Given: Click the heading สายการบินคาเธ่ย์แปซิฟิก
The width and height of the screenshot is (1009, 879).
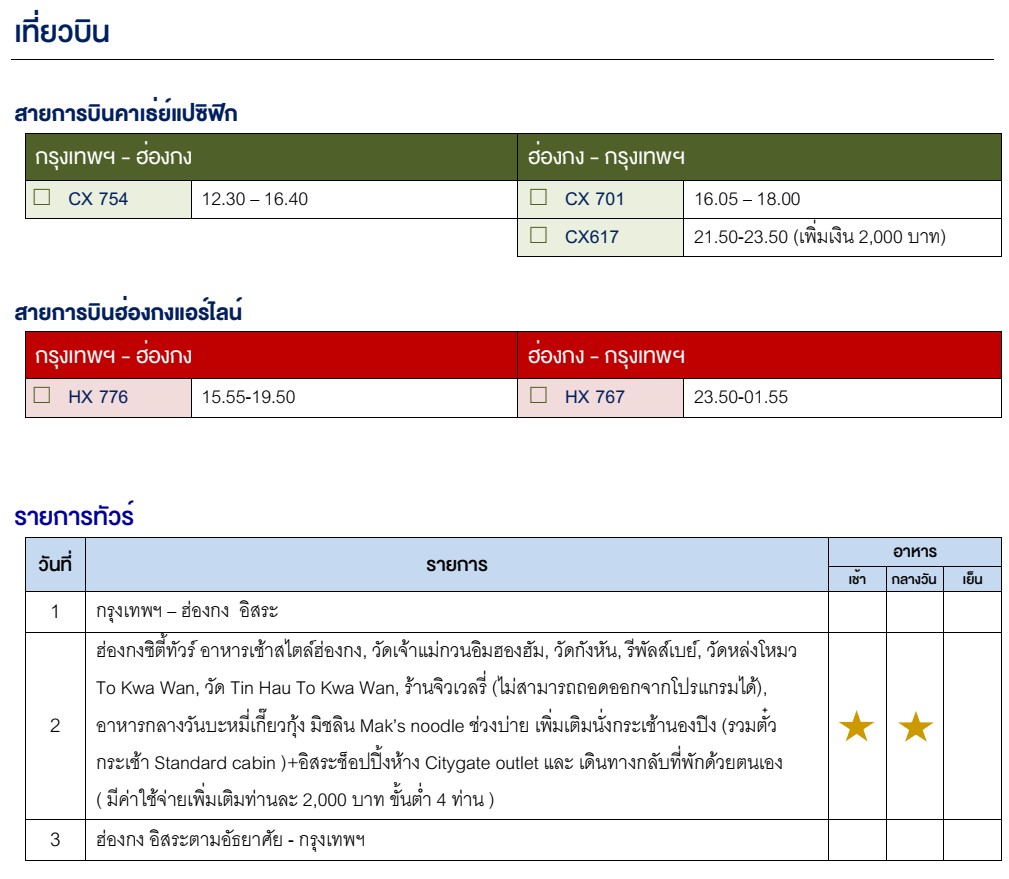Looking at the screenshot, I should tap(126, 112).
